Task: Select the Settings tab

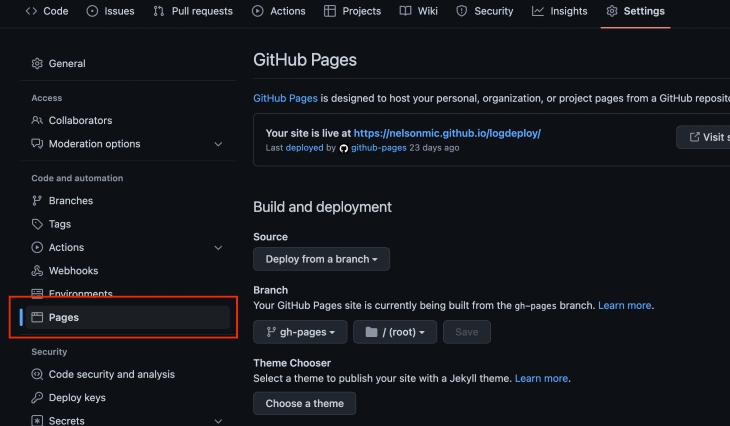Action: tap(635, 11)
